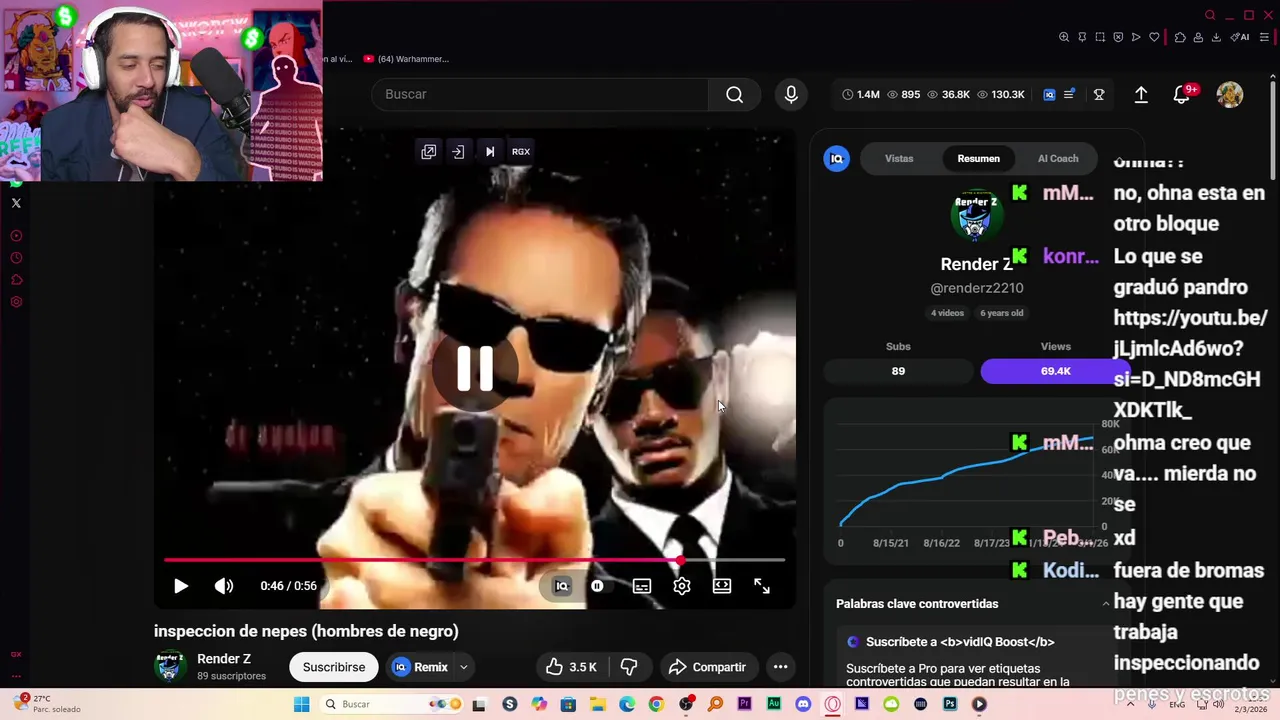Click the Warhammer browser tab
This screenshot has height=720, width=1280.
coord(406,59)
